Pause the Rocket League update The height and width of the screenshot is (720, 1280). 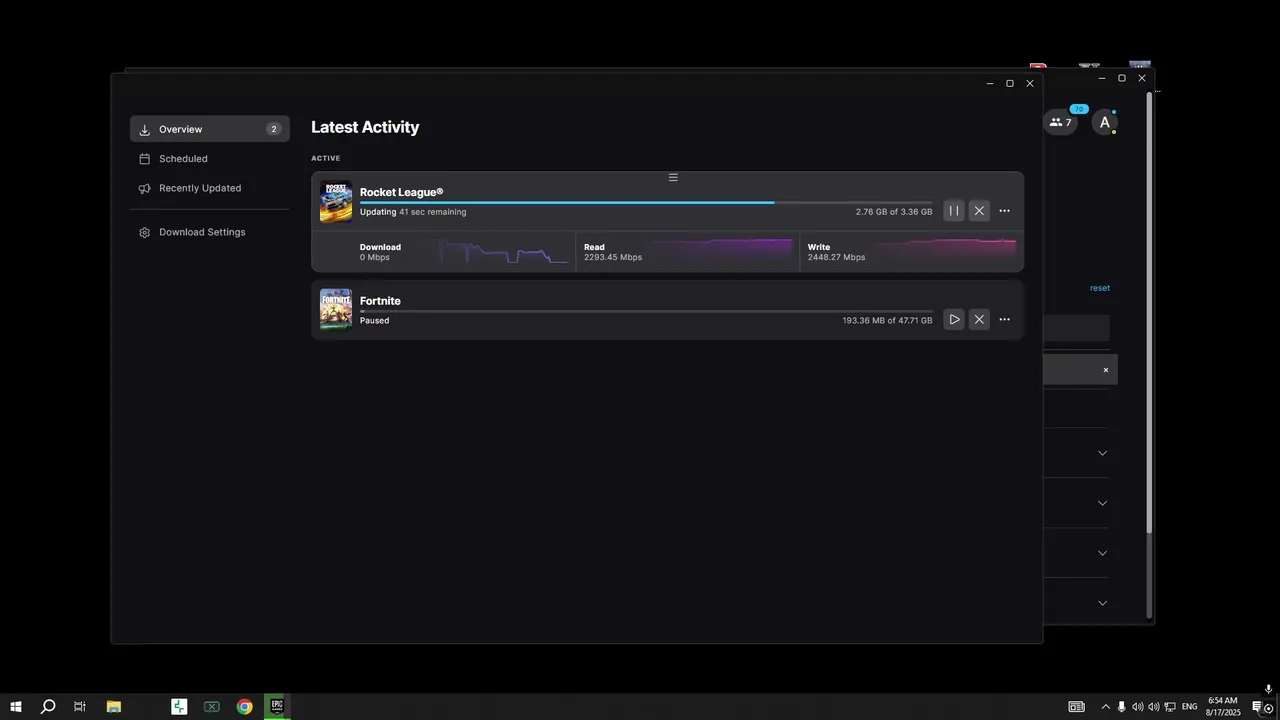pos(954,211)
